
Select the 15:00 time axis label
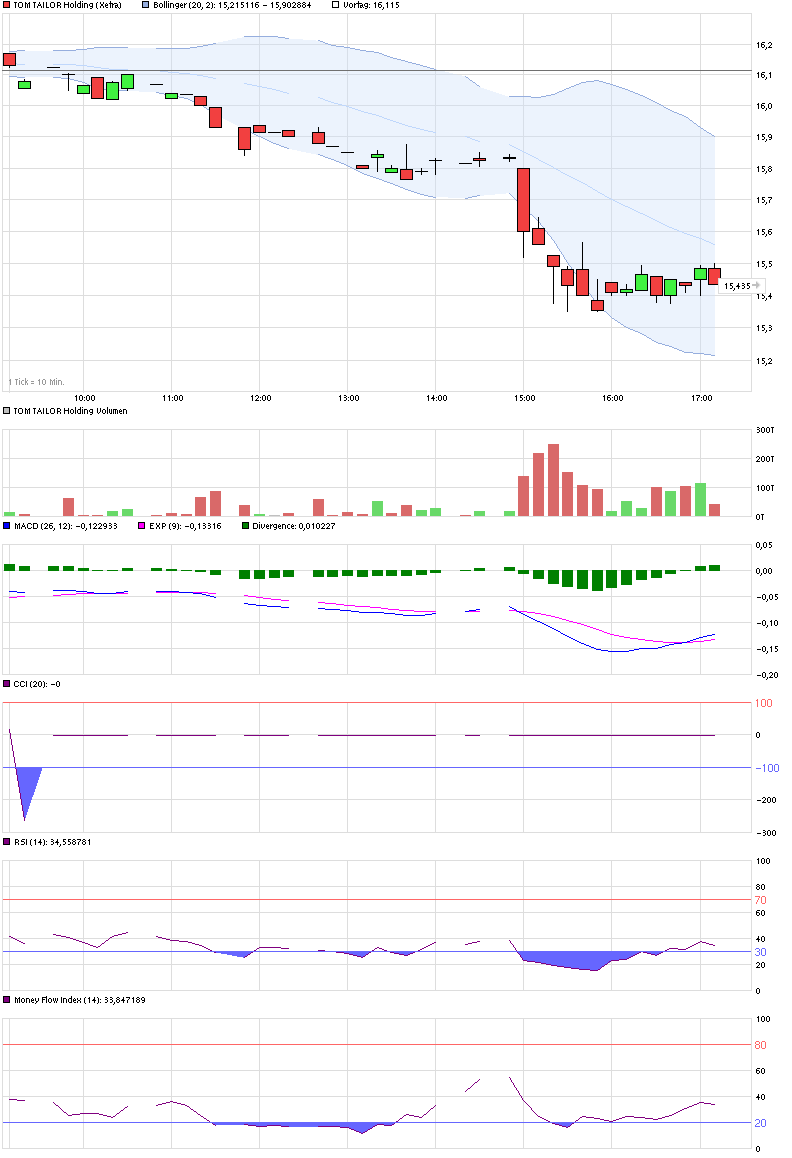(x=524, y=398)
